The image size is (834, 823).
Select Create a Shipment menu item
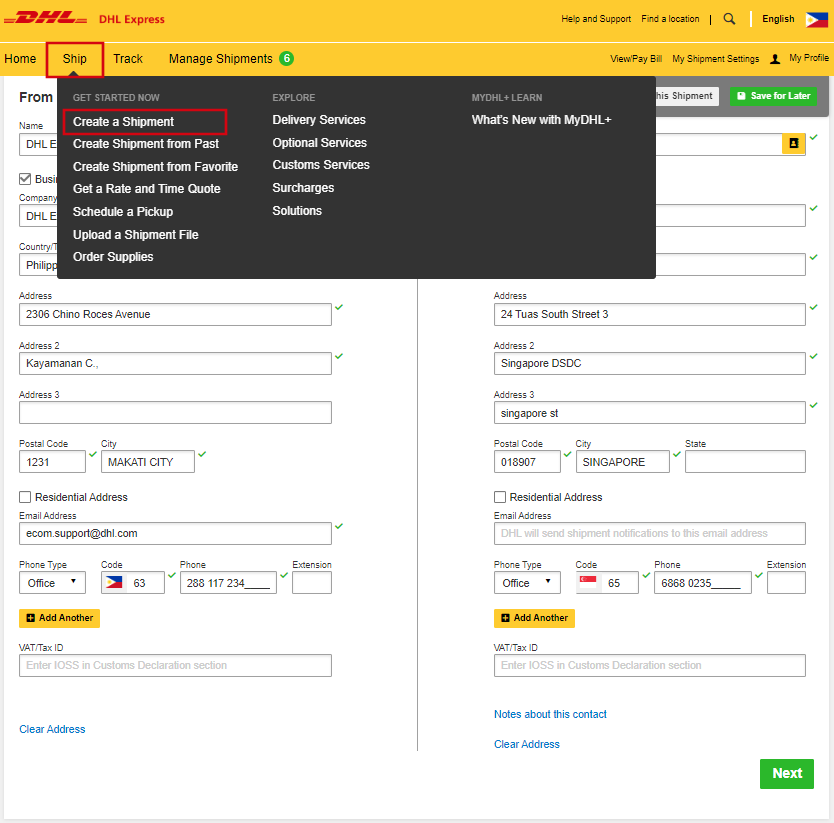123,121
